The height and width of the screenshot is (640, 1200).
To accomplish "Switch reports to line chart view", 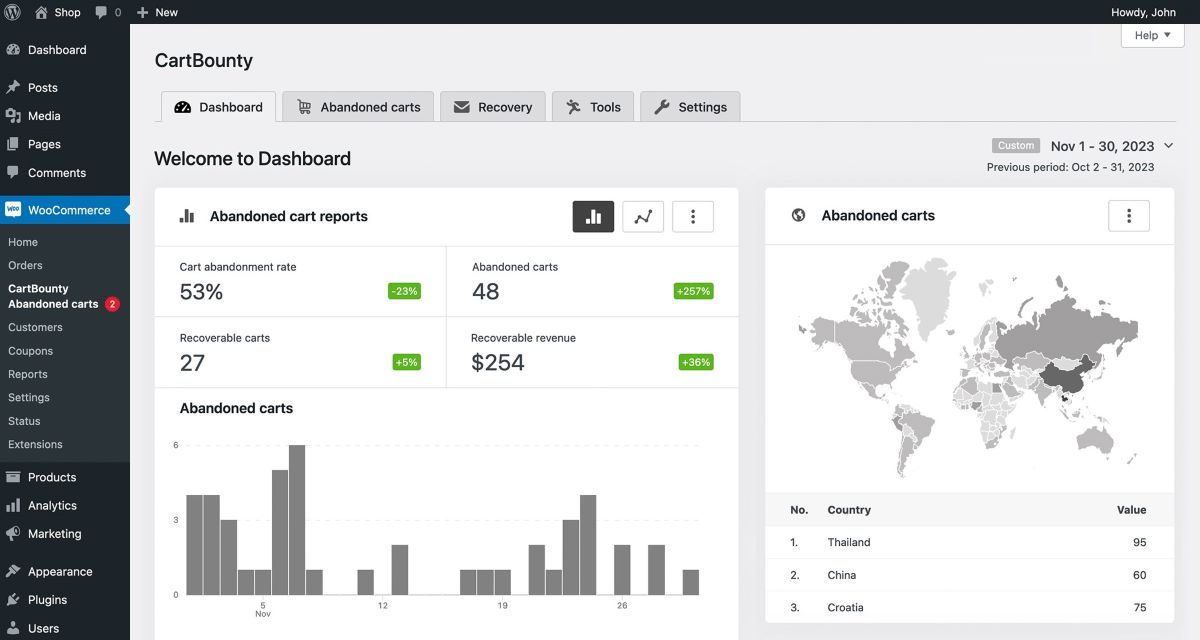I will 643,216.
